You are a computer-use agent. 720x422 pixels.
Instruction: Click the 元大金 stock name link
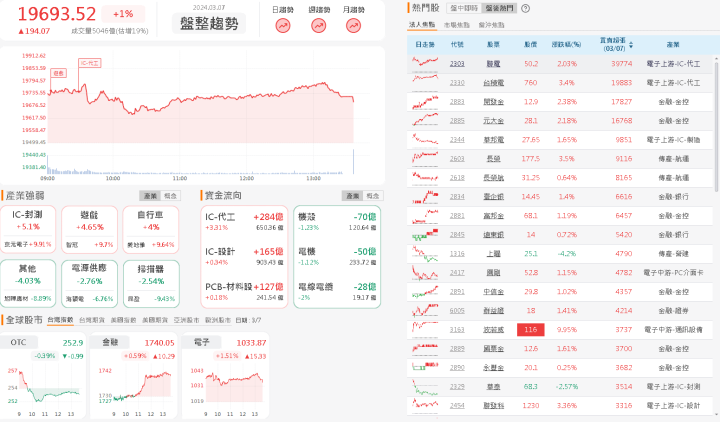(494, 121)
